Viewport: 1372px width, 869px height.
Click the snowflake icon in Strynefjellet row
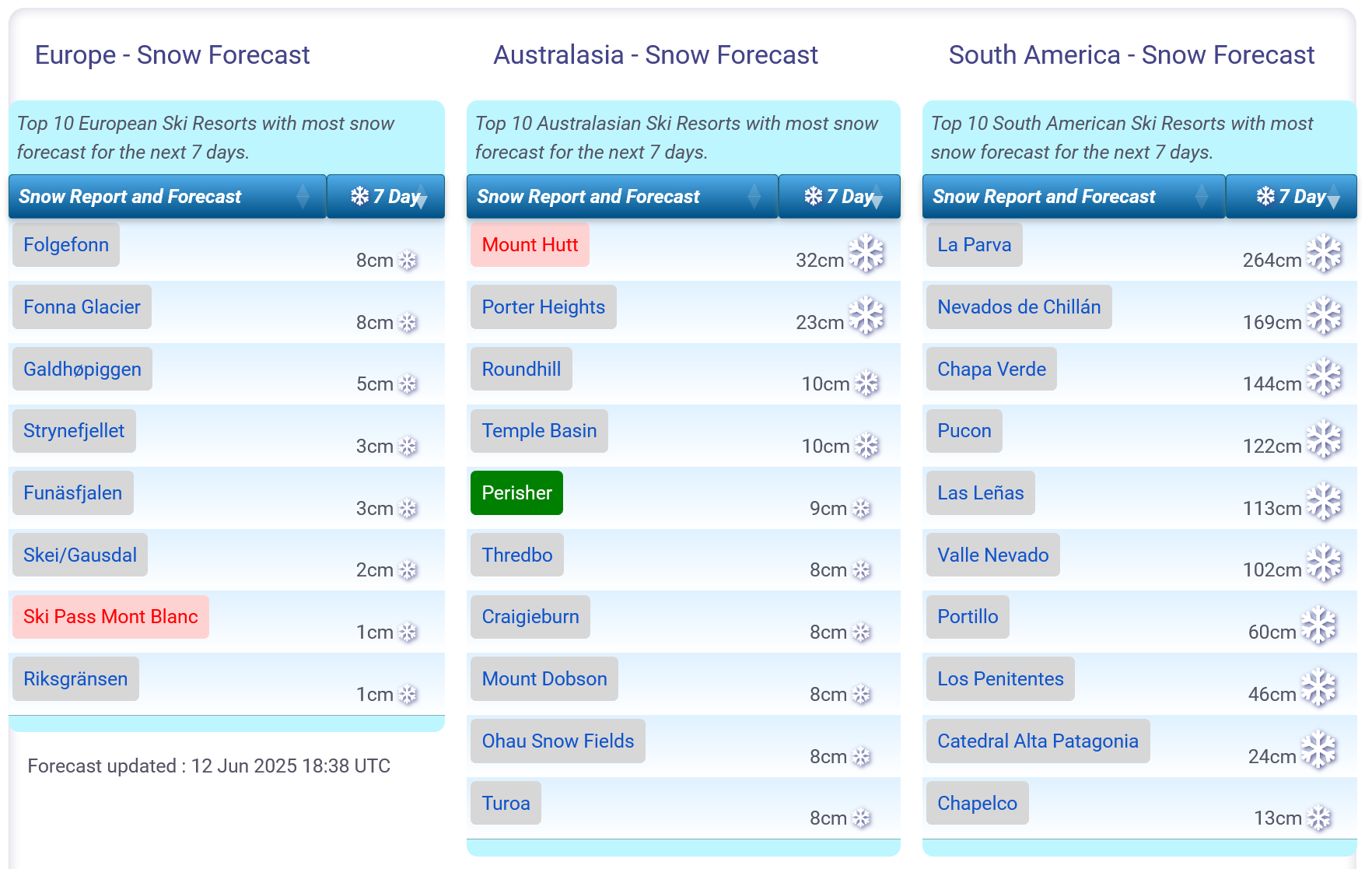408,446
